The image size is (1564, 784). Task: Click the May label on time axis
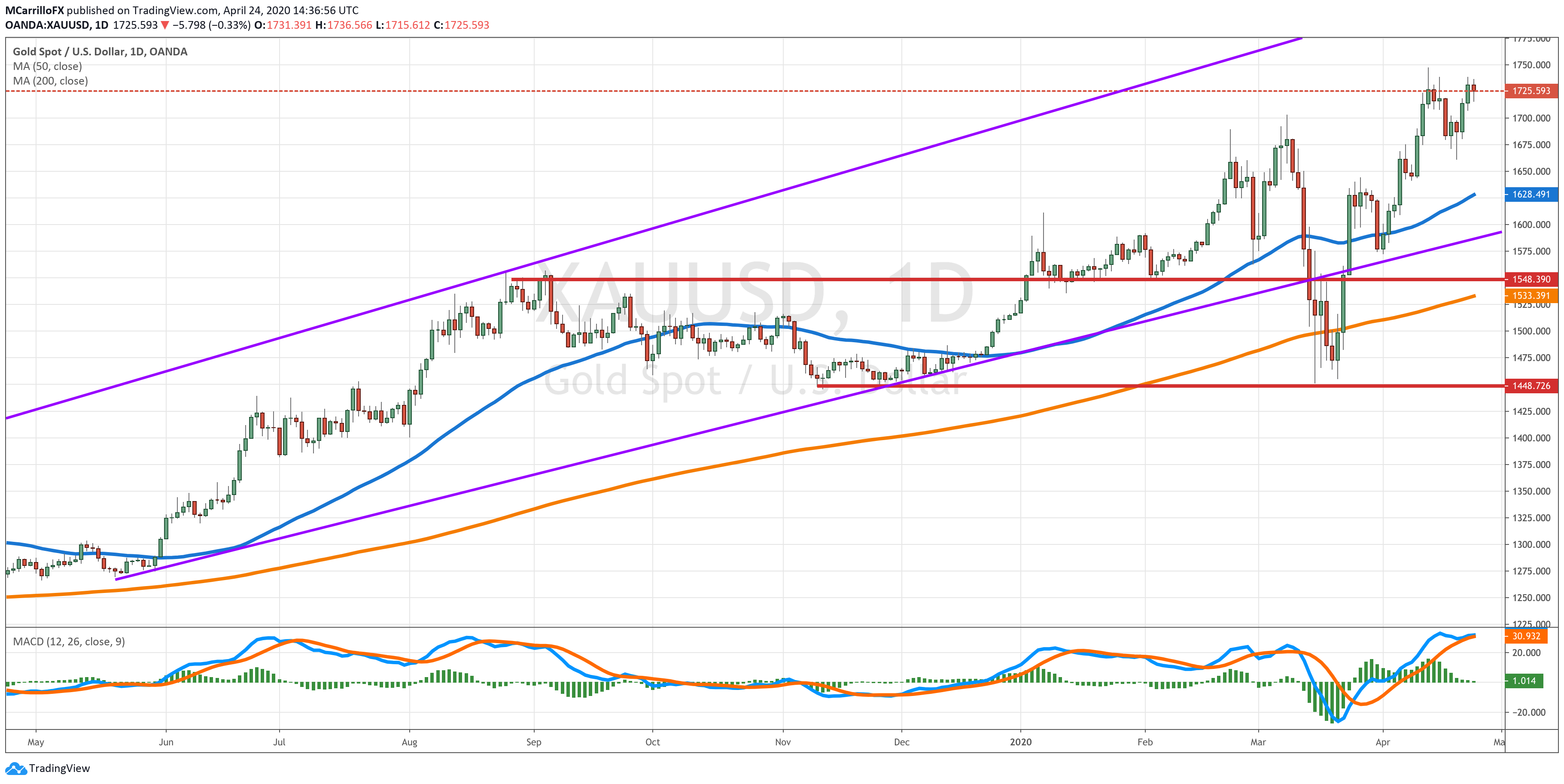(36, 742)
